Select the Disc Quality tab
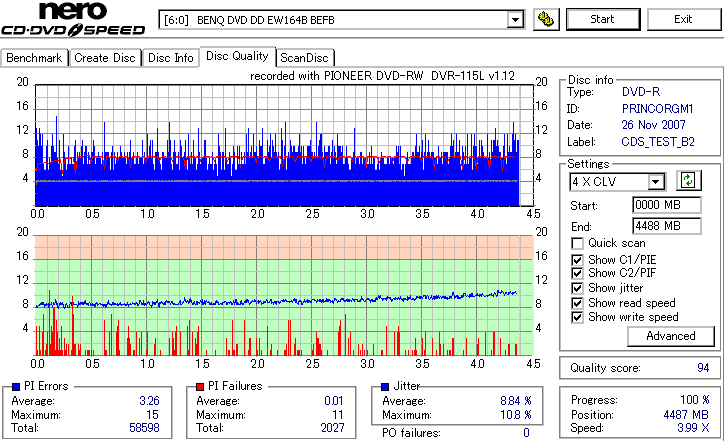This screenshot has height=441, width=724. tap(237, 56)
